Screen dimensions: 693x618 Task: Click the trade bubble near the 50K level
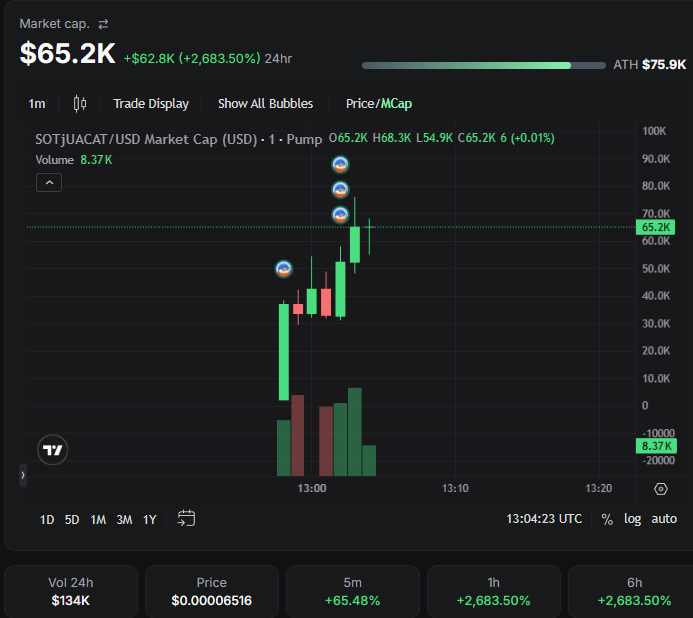pyautogui.click(x=284, y=269)
